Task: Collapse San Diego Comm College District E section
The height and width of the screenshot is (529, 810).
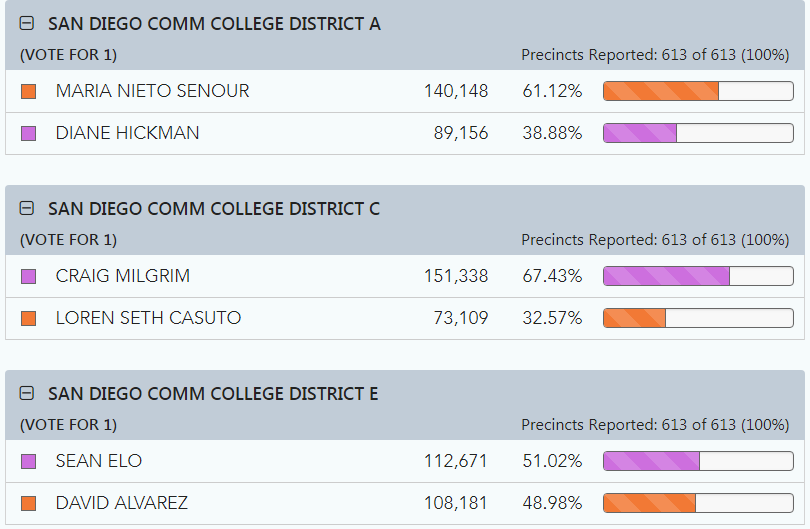Action: 27,394
